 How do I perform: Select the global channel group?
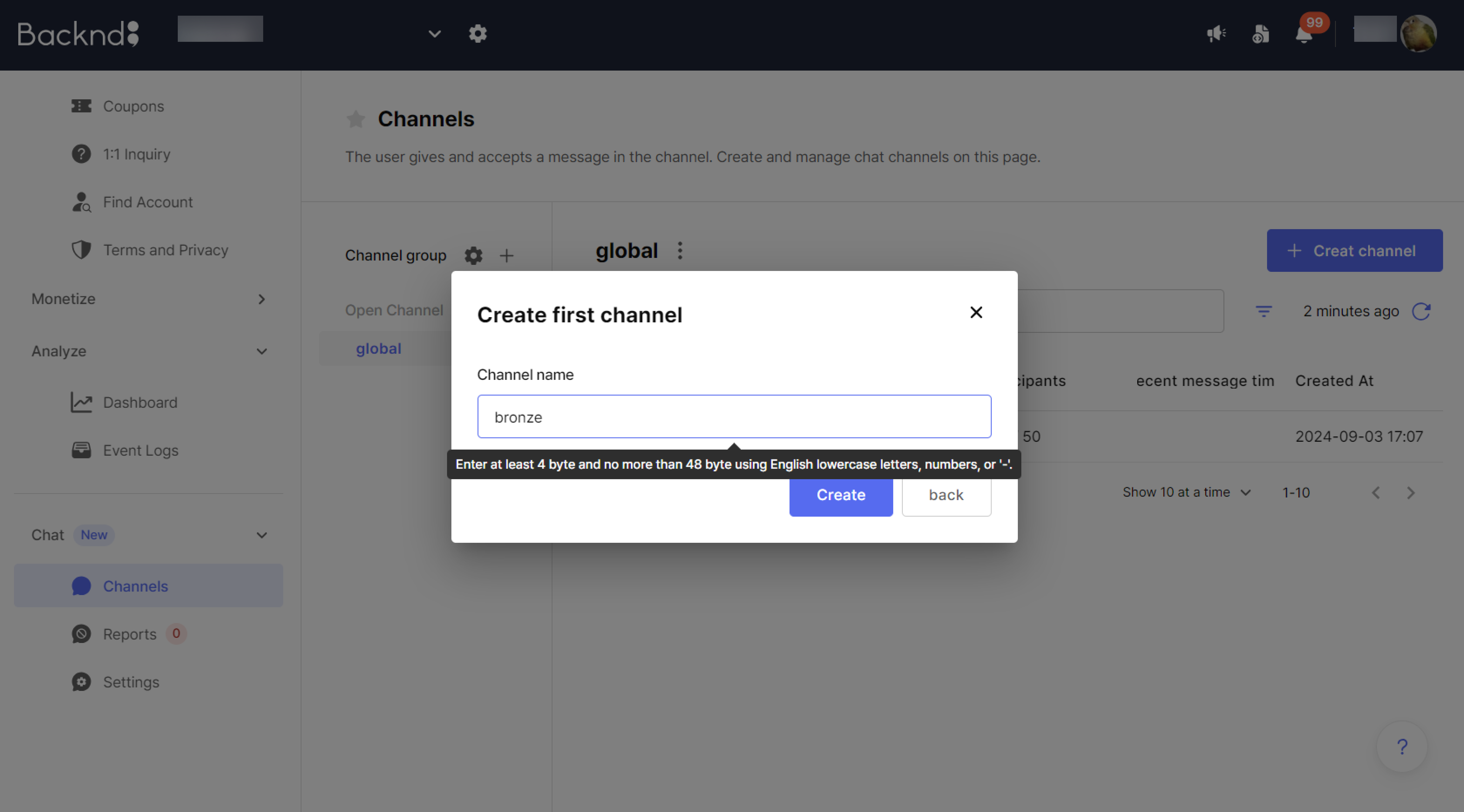click(x=378, y=348)
